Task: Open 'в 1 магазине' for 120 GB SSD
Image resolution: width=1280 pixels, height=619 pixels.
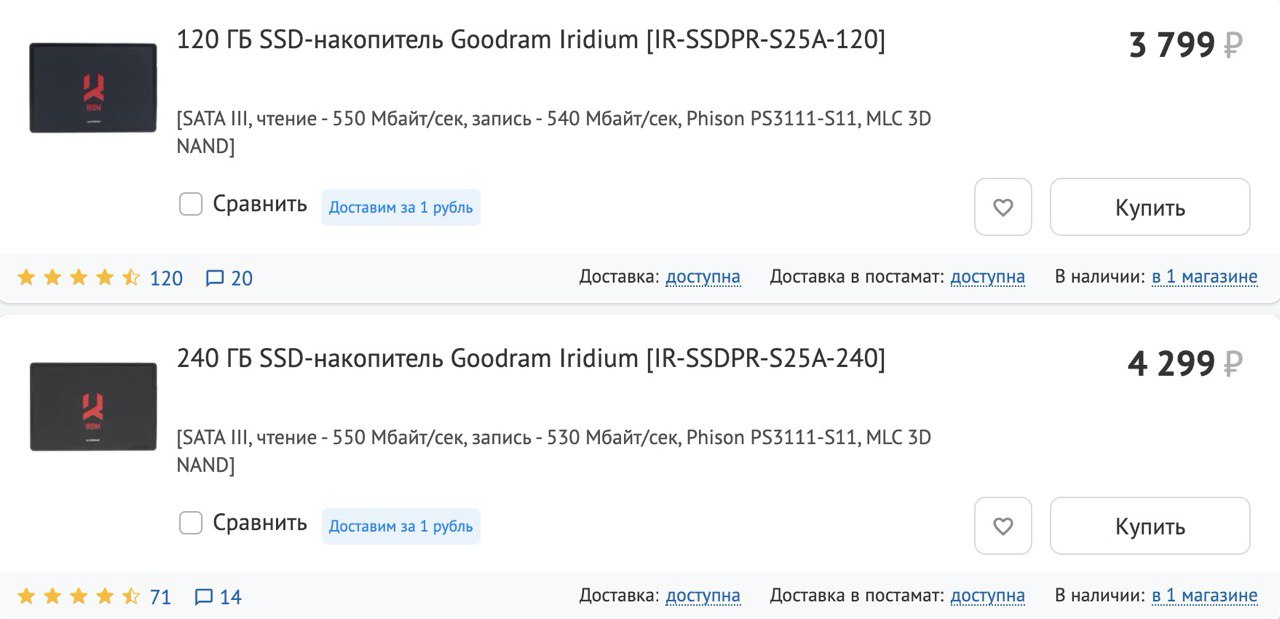Action: [x=1204, y=277]
